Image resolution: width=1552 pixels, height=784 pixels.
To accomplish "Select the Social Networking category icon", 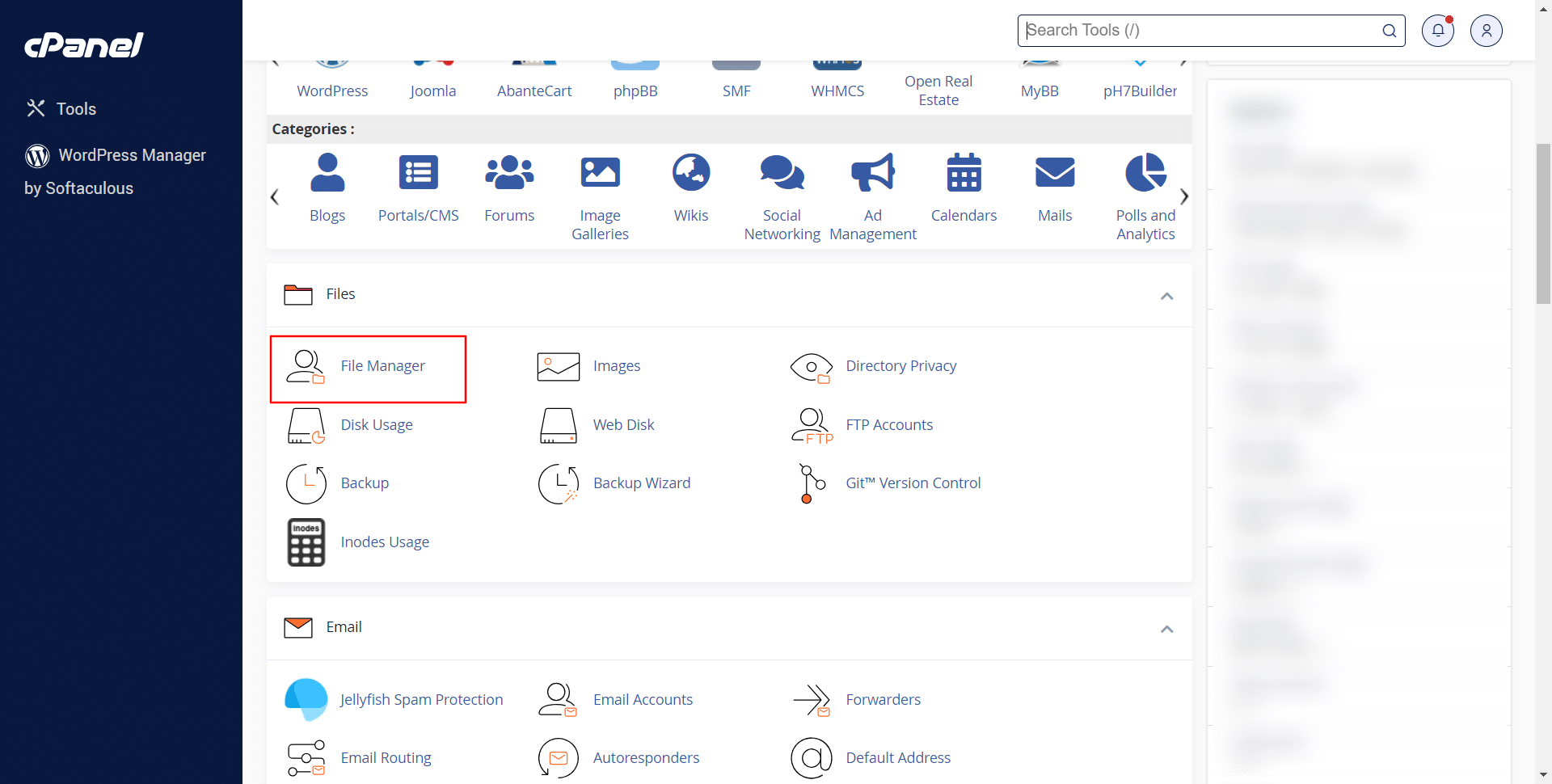I will [x=782, y=172].
